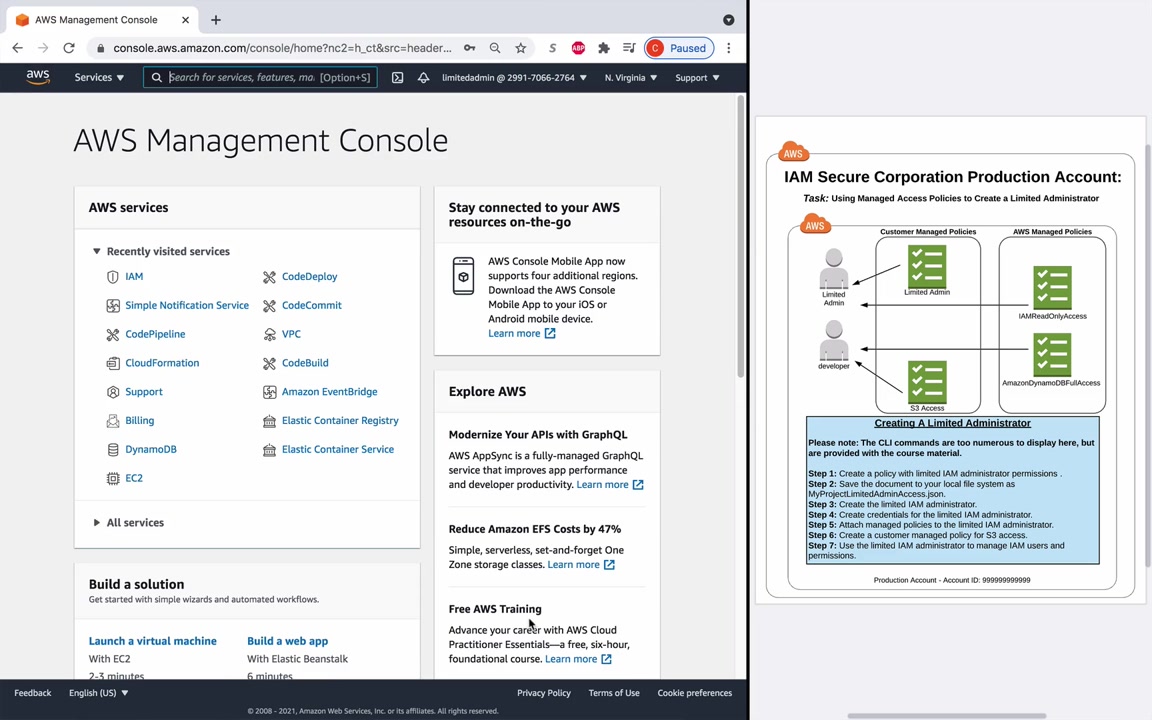Click Learn more for EFS costs
The width and height of the screenshot is (1152, 720).
tap(581, 564)
